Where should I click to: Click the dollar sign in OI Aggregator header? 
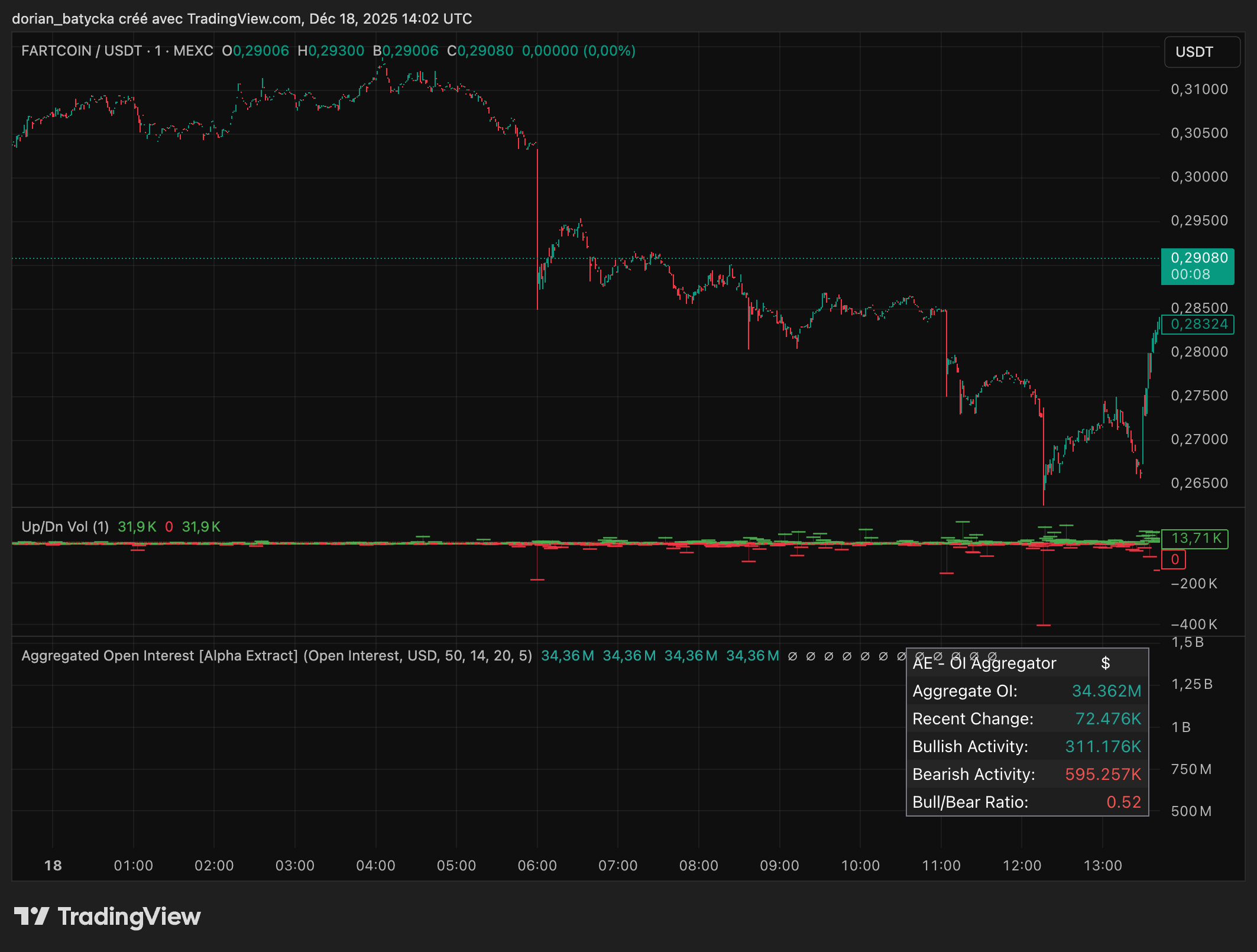tap(1105, 663)
